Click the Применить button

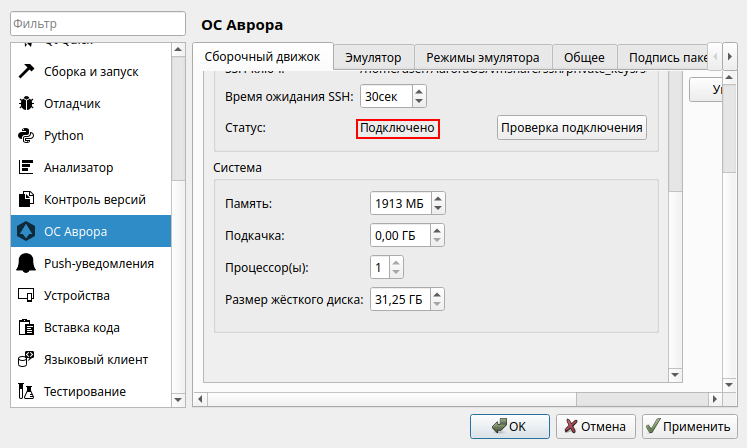point(689,426)
